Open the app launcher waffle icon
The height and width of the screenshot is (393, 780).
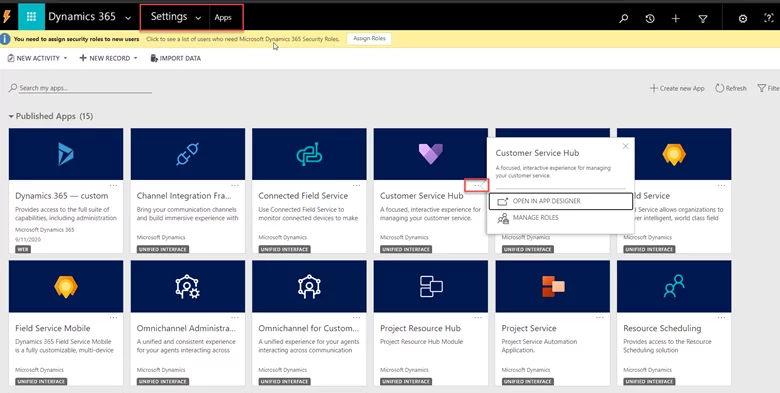pos(31,17)
